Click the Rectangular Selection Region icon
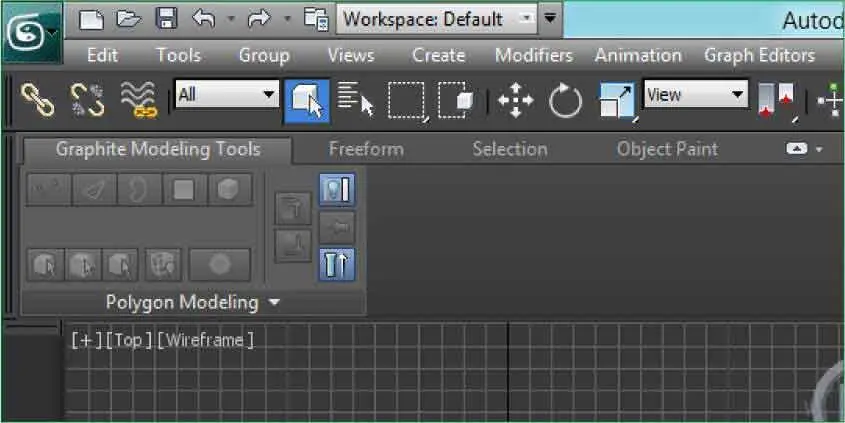Viewport: 845px width, 423px height. tap(407, 100)
